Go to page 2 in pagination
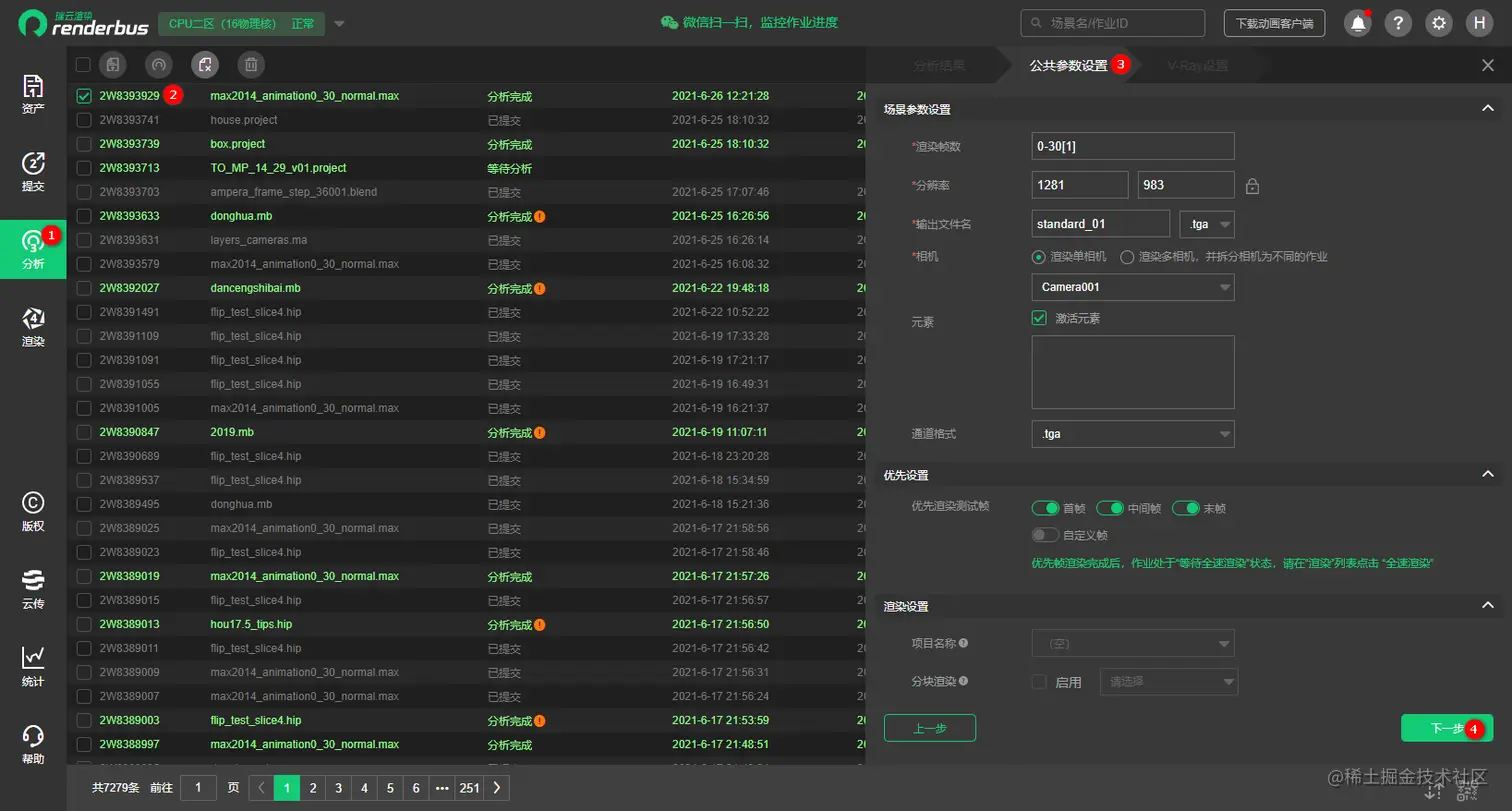The height and width of the screenshot is (811, 1512). coord(313,787)
